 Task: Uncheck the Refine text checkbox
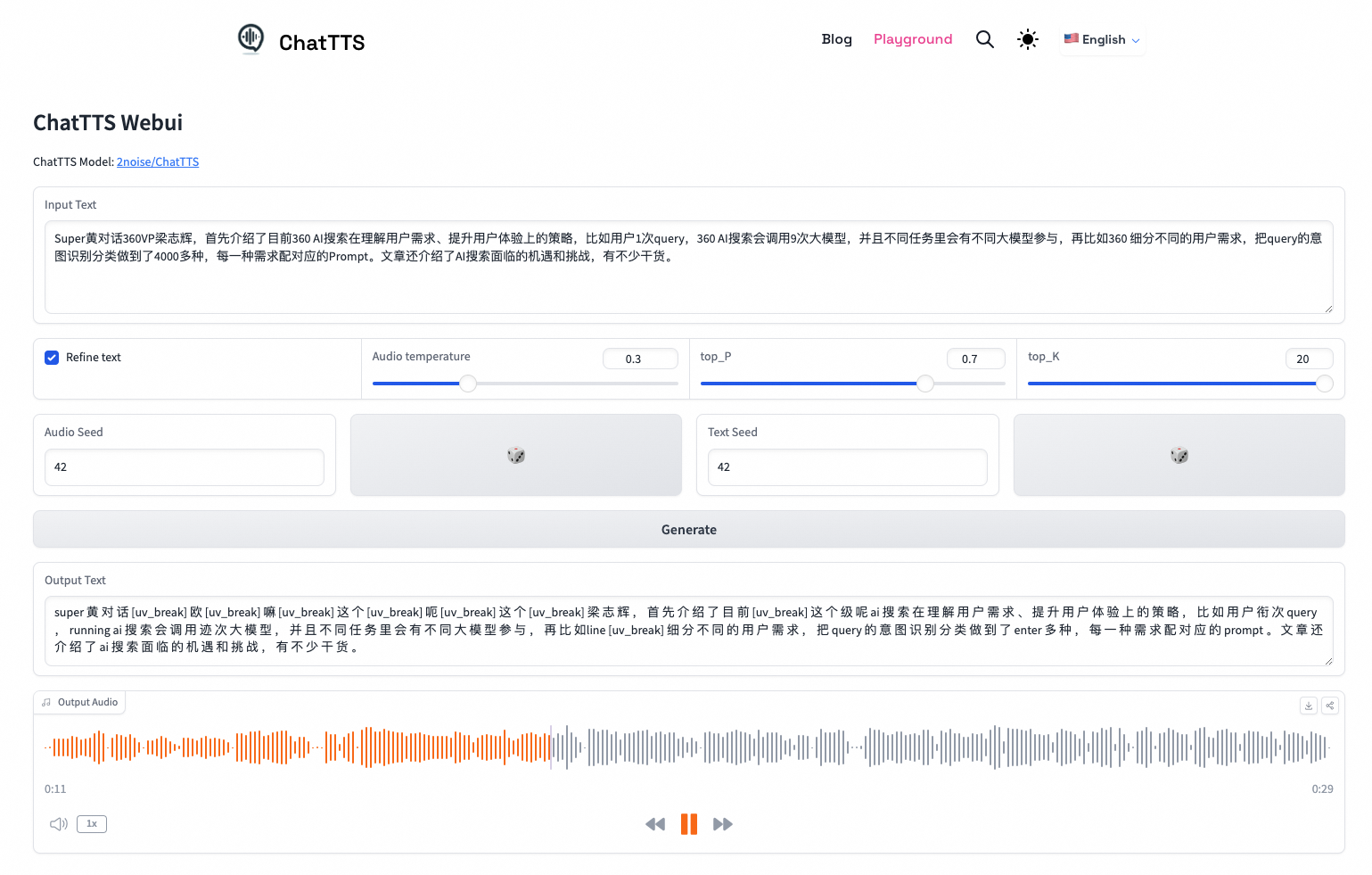(52, 358)
